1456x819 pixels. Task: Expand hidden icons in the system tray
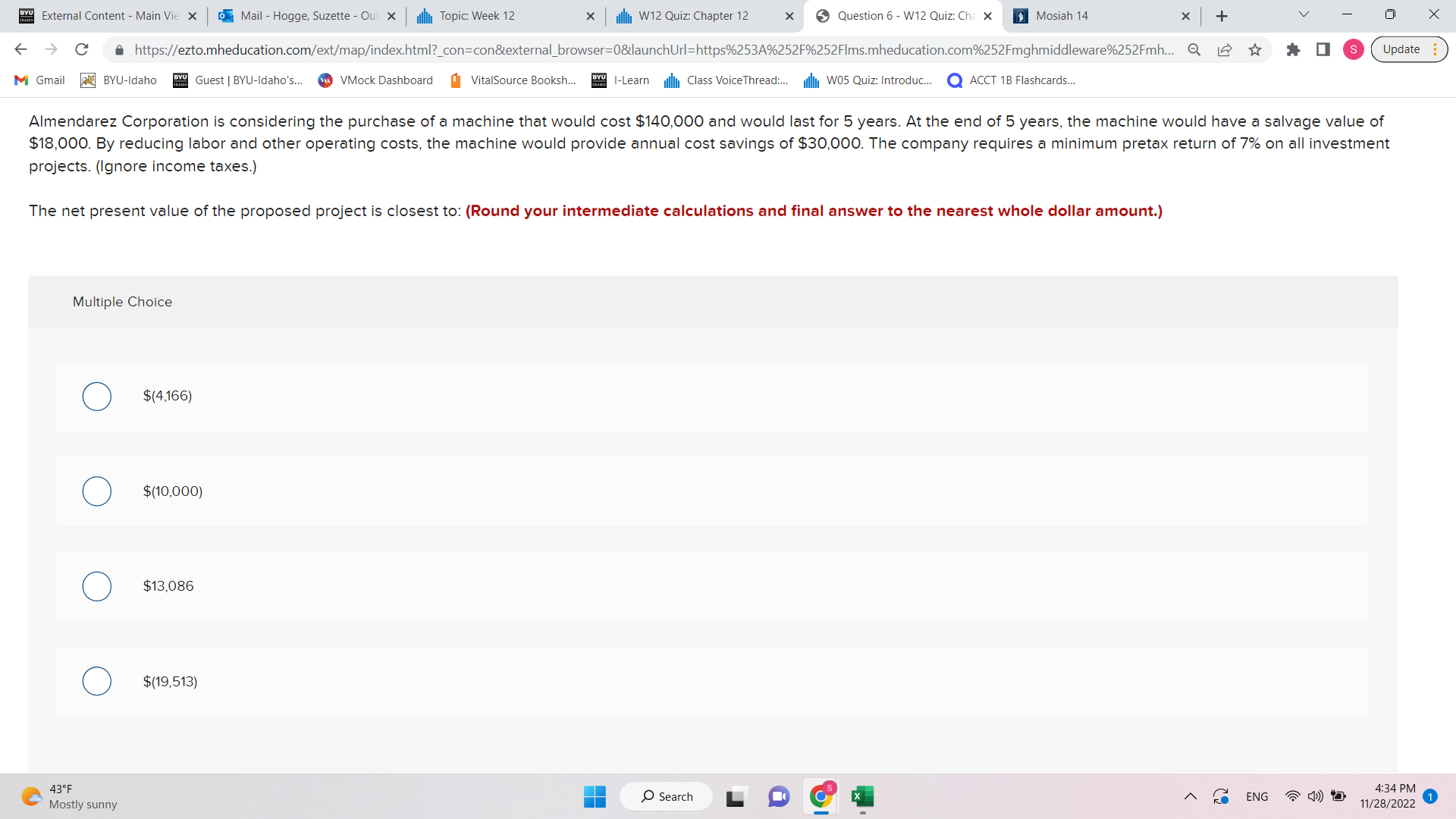click(1190, 796)
